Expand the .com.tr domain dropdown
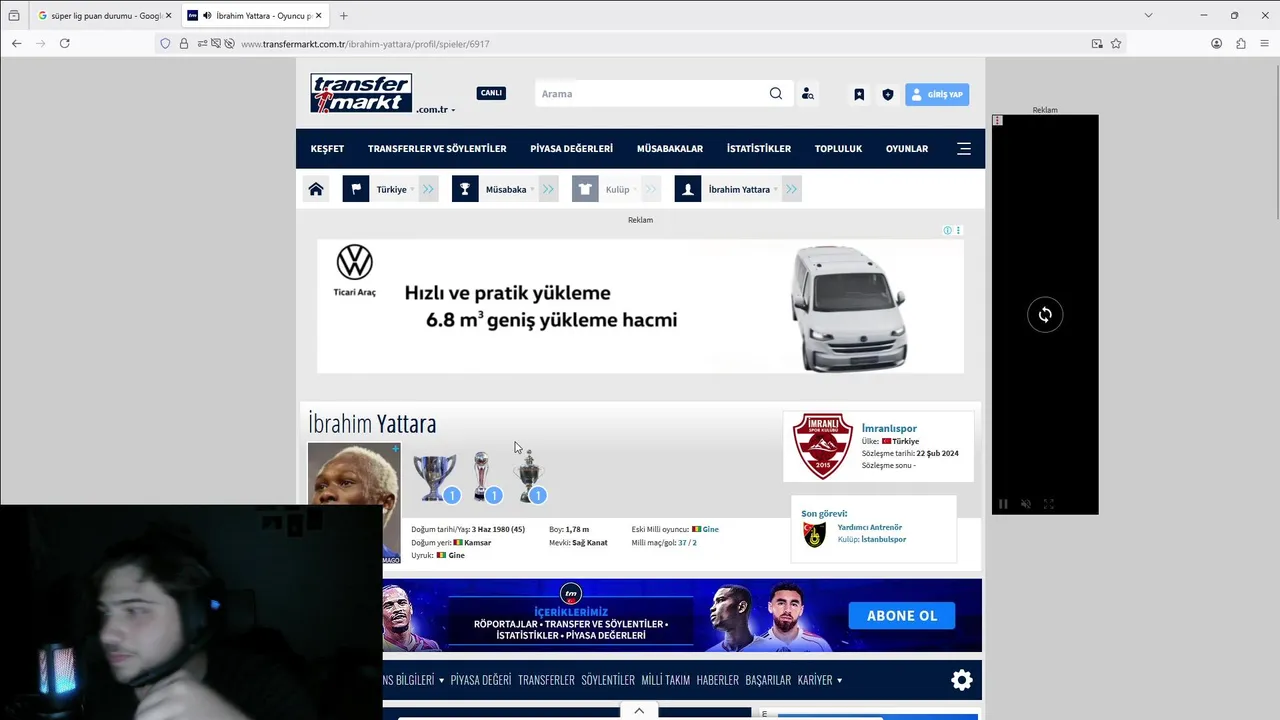Screen dimensions: 1280x720 (436, 109)
